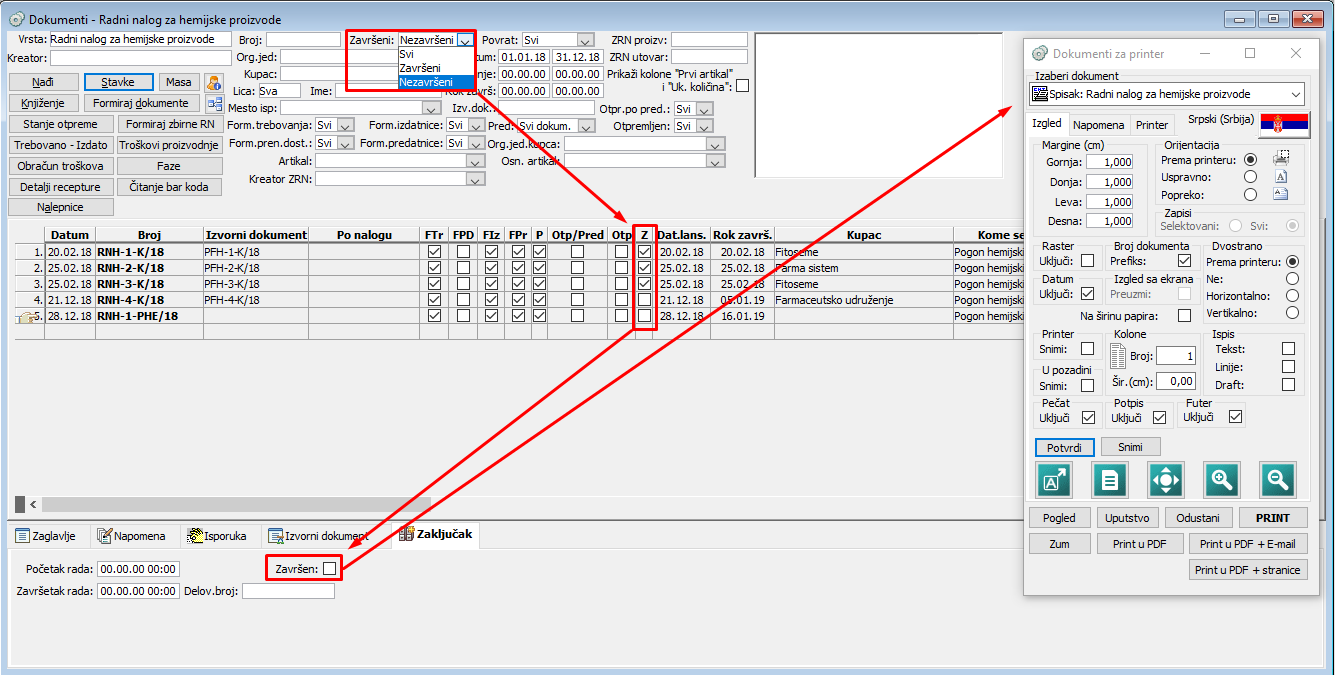1335x675 pixels.
Task: Click the zoom out magnifier icon
Action: coord(1277,480)
